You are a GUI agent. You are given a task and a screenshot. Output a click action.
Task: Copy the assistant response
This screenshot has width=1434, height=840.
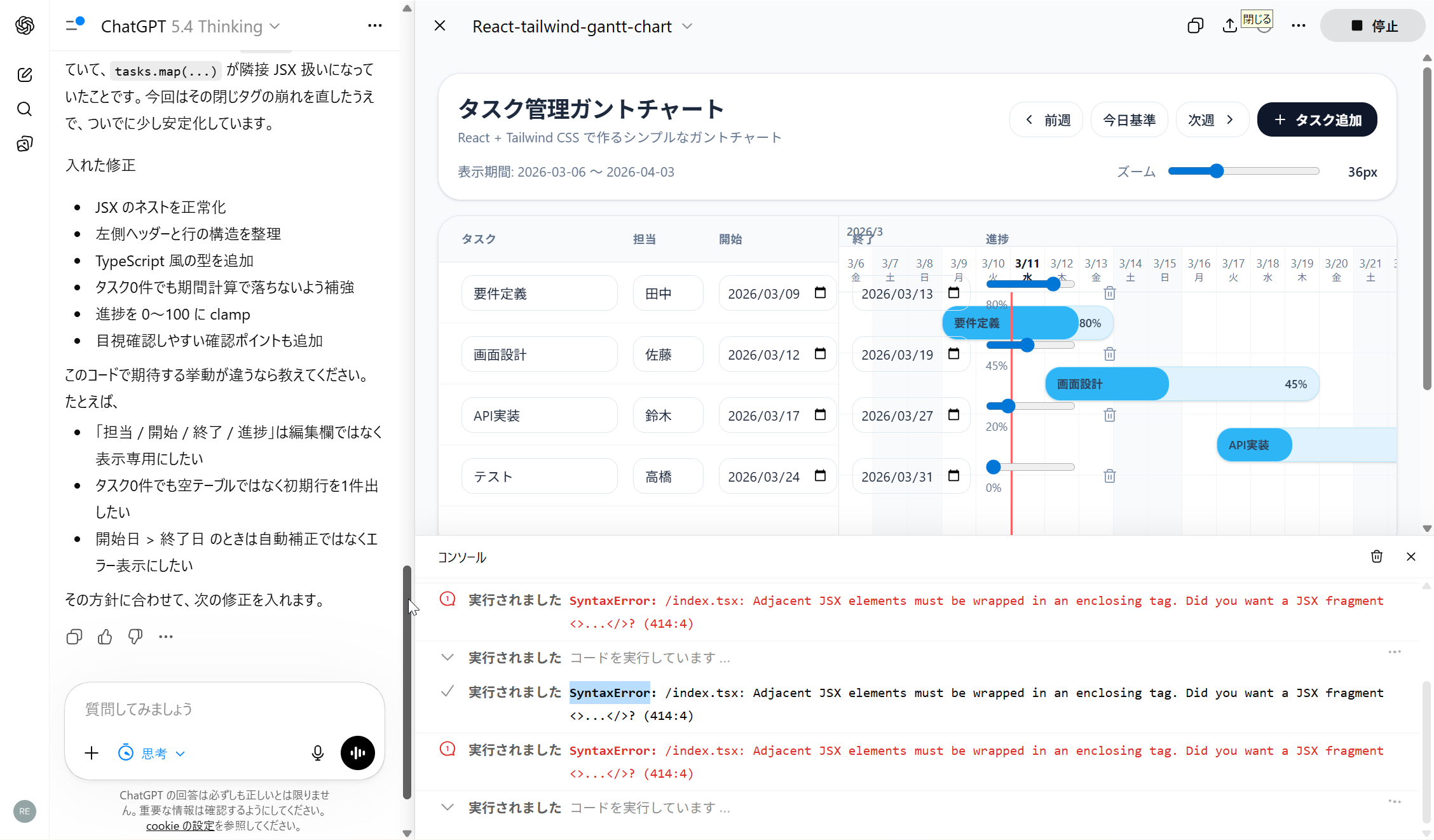tap(74, 637)
